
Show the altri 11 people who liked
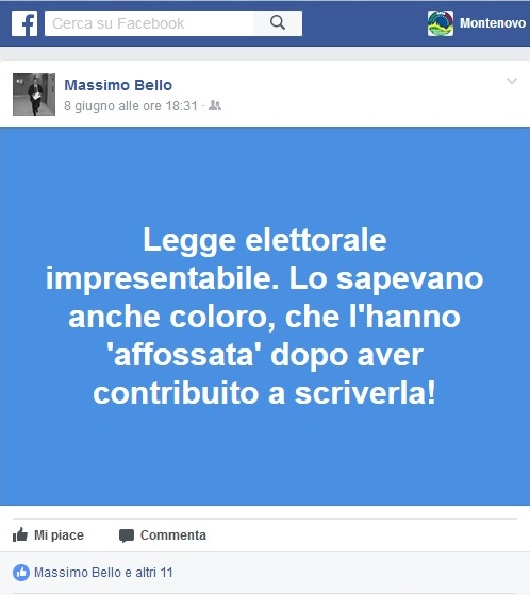pyautogui.click(x=154, y=572)
